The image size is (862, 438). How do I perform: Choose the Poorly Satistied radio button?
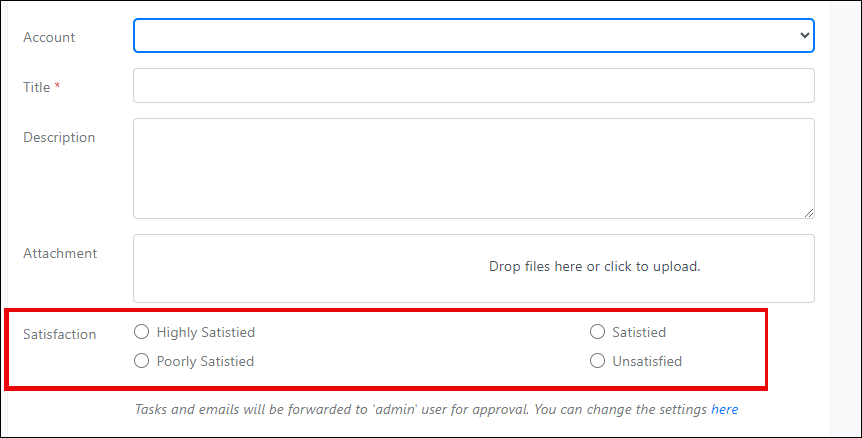tap(141, 361)
